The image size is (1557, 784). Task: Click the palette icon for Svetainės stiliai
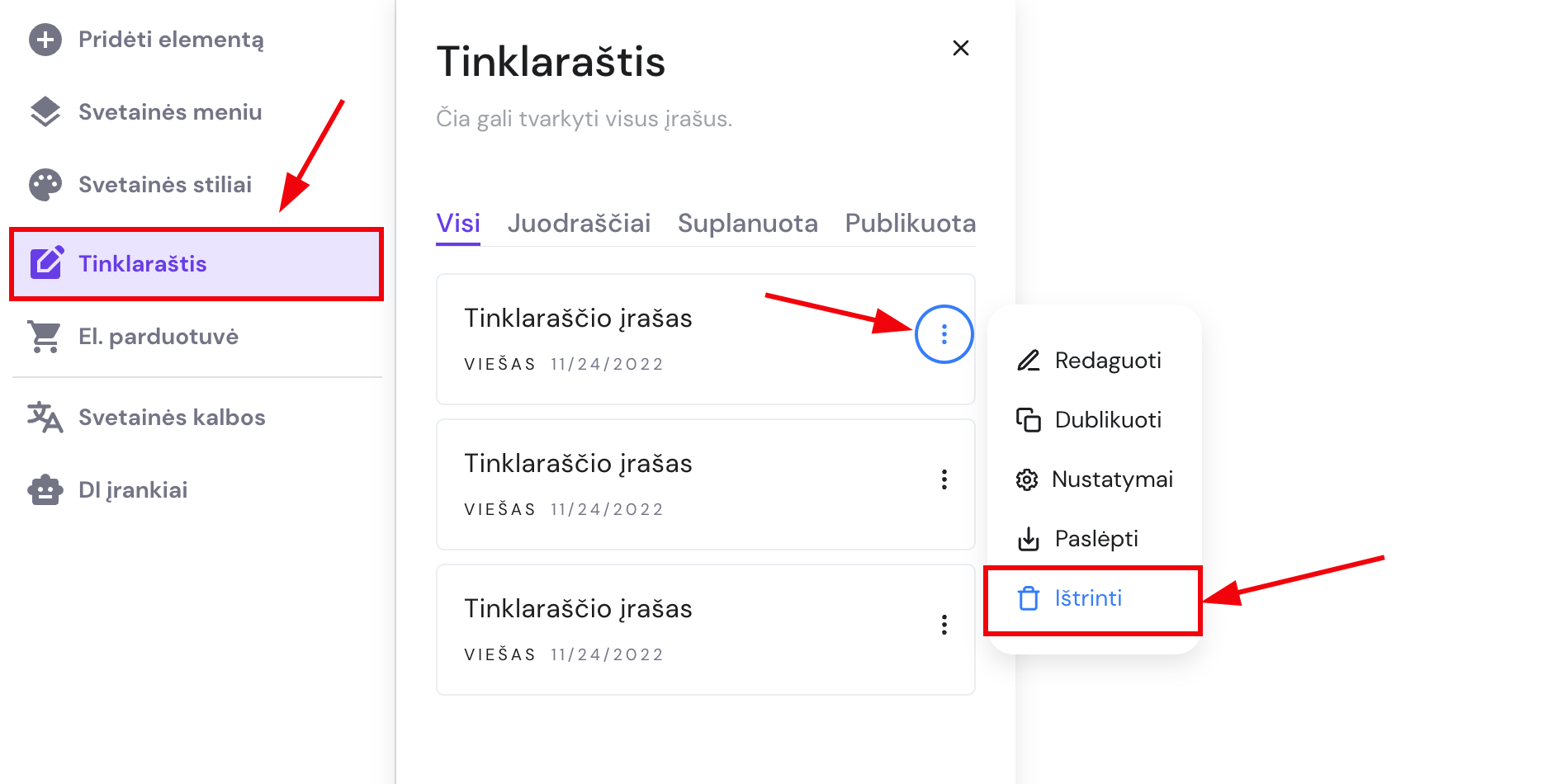pos(45,184)
